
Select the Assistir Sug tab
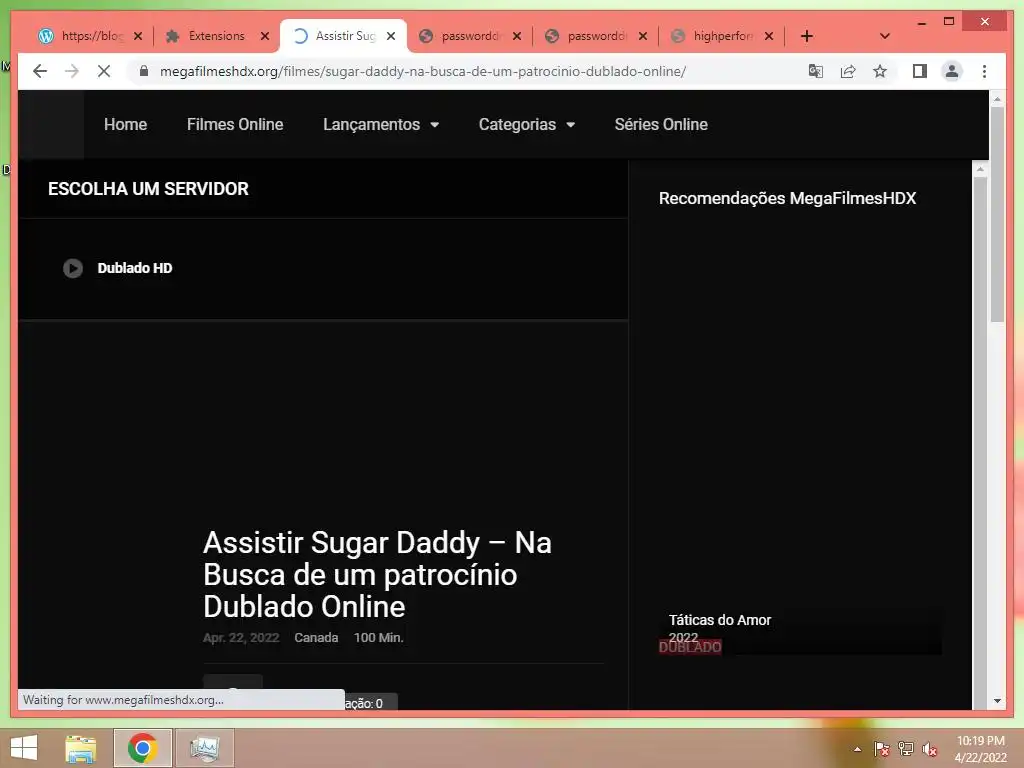345,36
